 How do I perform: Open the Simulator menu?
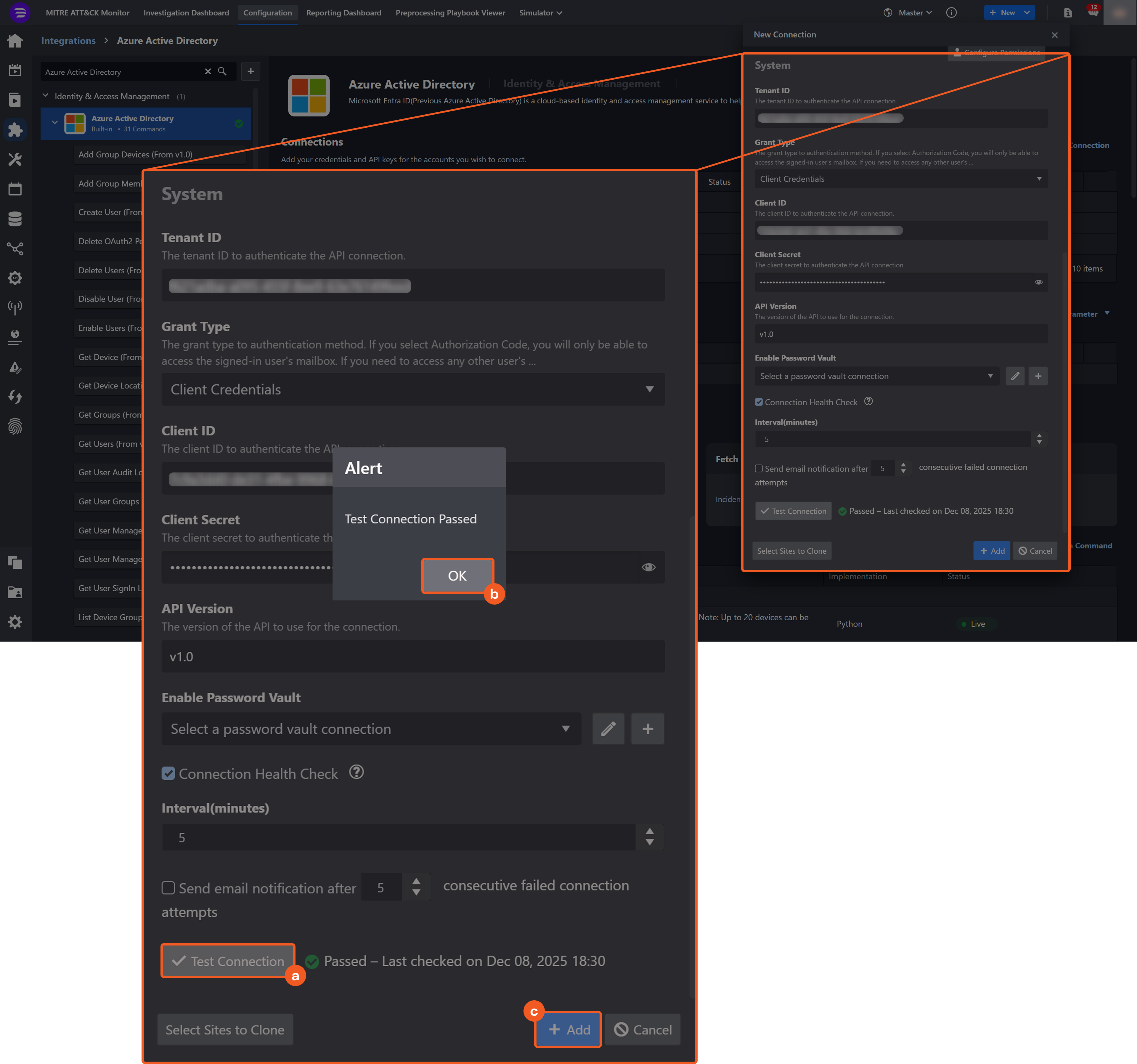click(x=540, y=12)
